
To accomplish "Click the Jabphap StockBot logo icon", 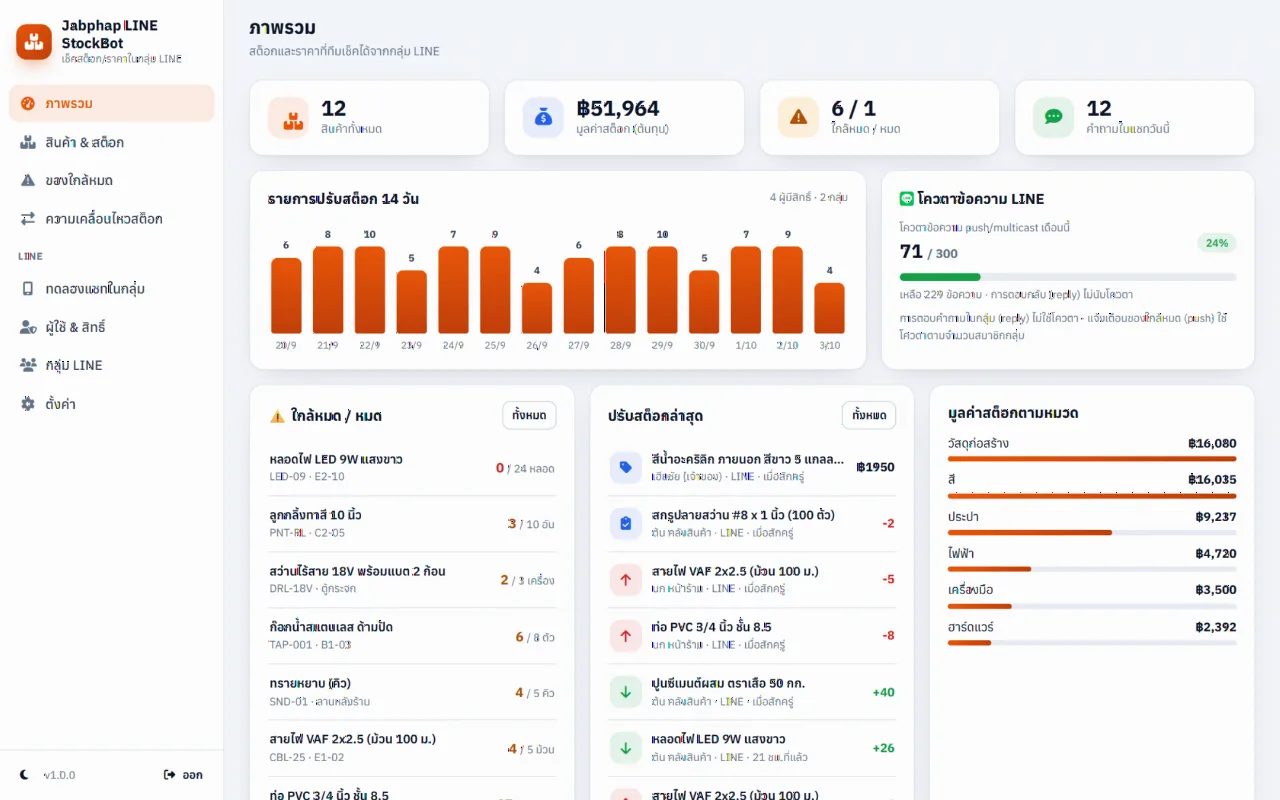I will pyautogui.click(x=34, y=42).
